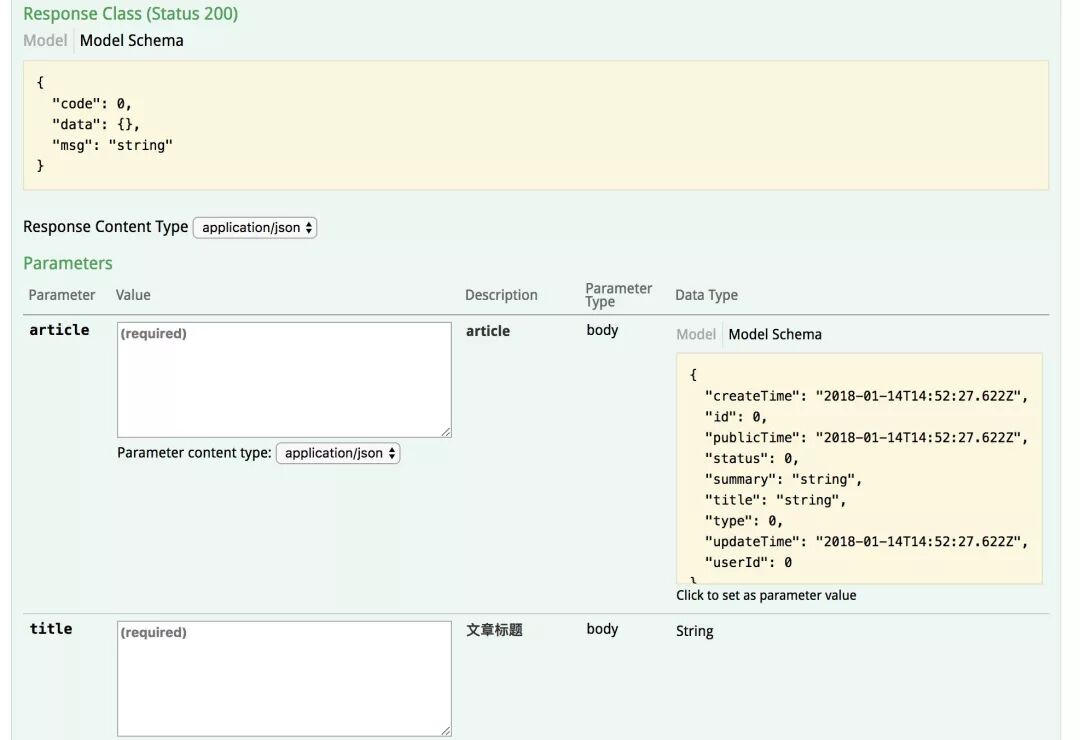Click the bold article parameter name
This screenshot has height=740, width=1080.
[x=59, y=330]
